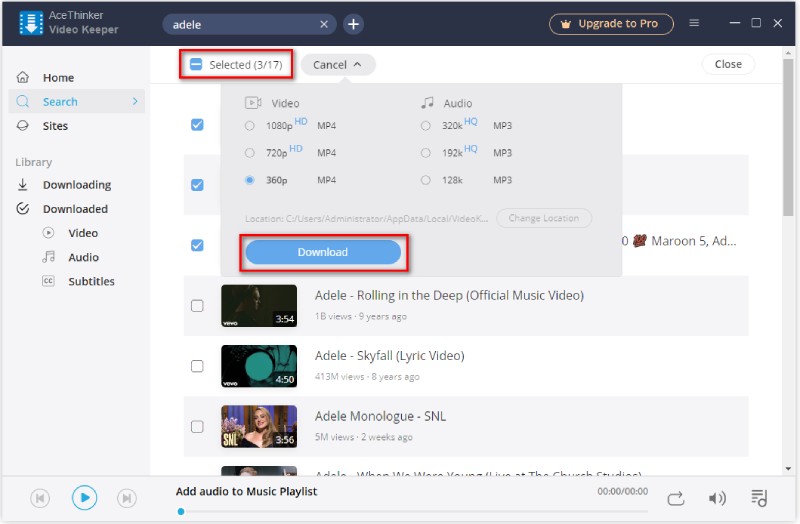Open the Rolling in the Deep thumbnail
Screen dimensions: 800x524
(x=259, y=306)
